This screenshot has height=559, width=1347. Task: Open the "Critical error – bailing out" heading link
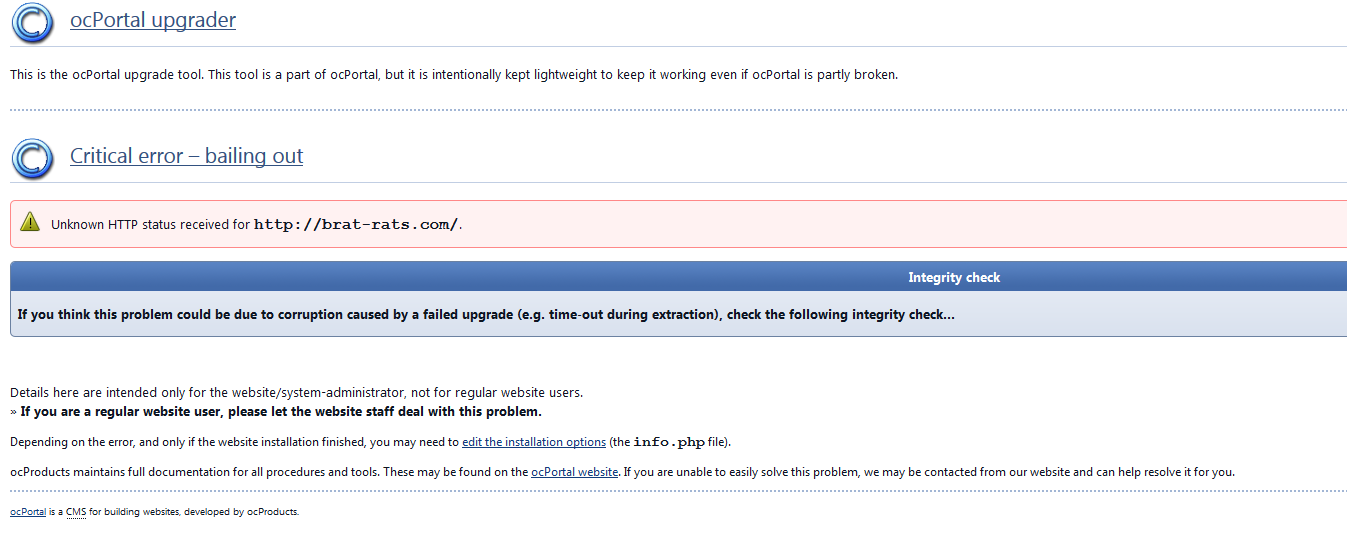(186, 156)
